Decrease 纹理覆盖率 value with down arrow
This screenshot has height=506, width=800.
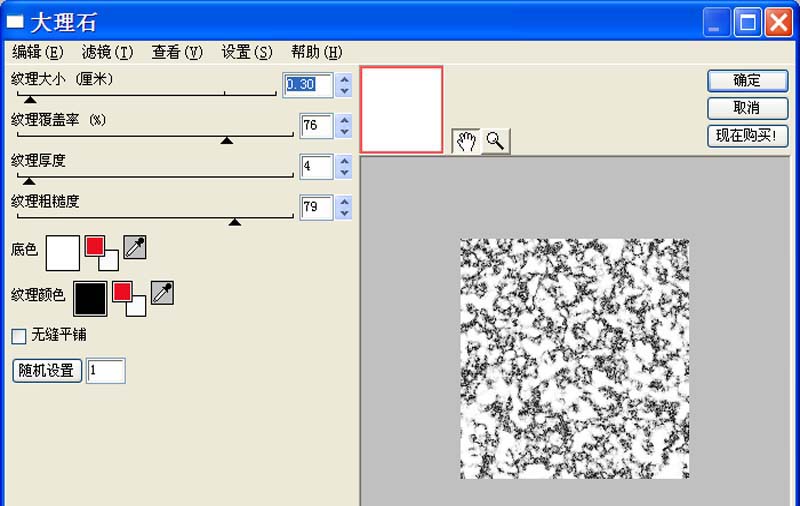[344, 131]
